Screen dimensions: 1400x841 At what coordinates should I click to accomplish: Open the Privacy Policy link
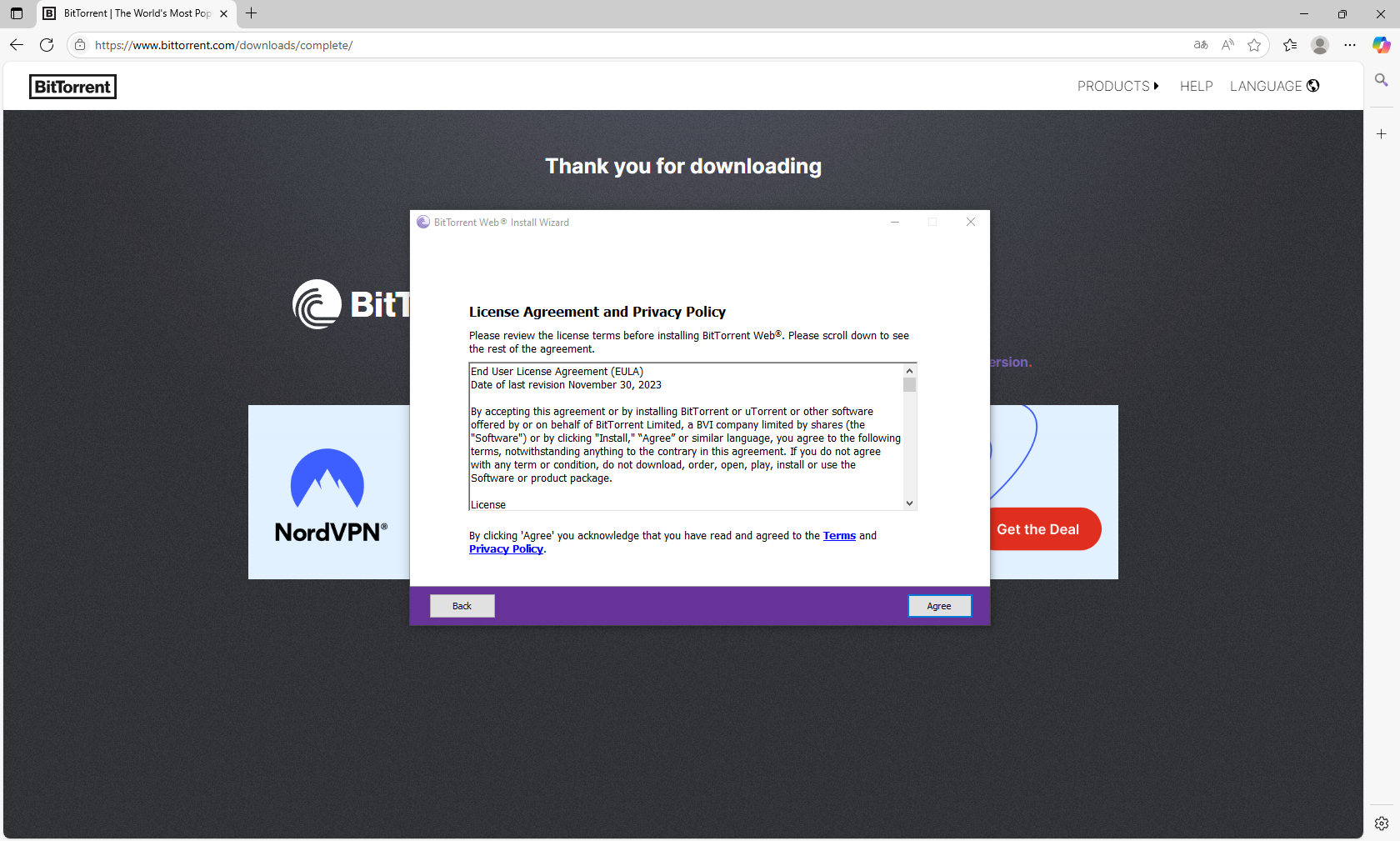(506, 549)
